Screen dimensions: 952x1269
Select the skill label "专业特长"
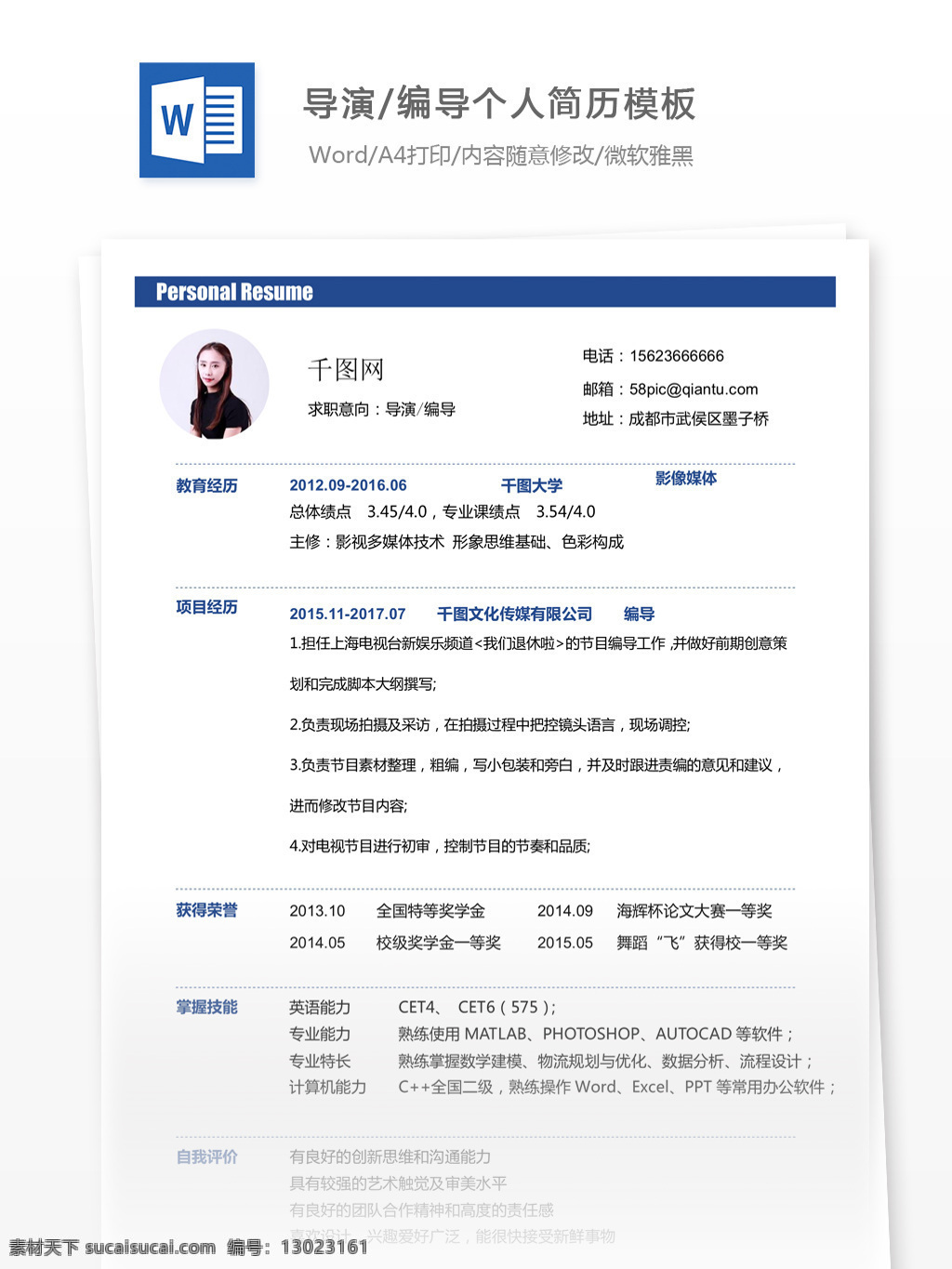pos(320,1061)
